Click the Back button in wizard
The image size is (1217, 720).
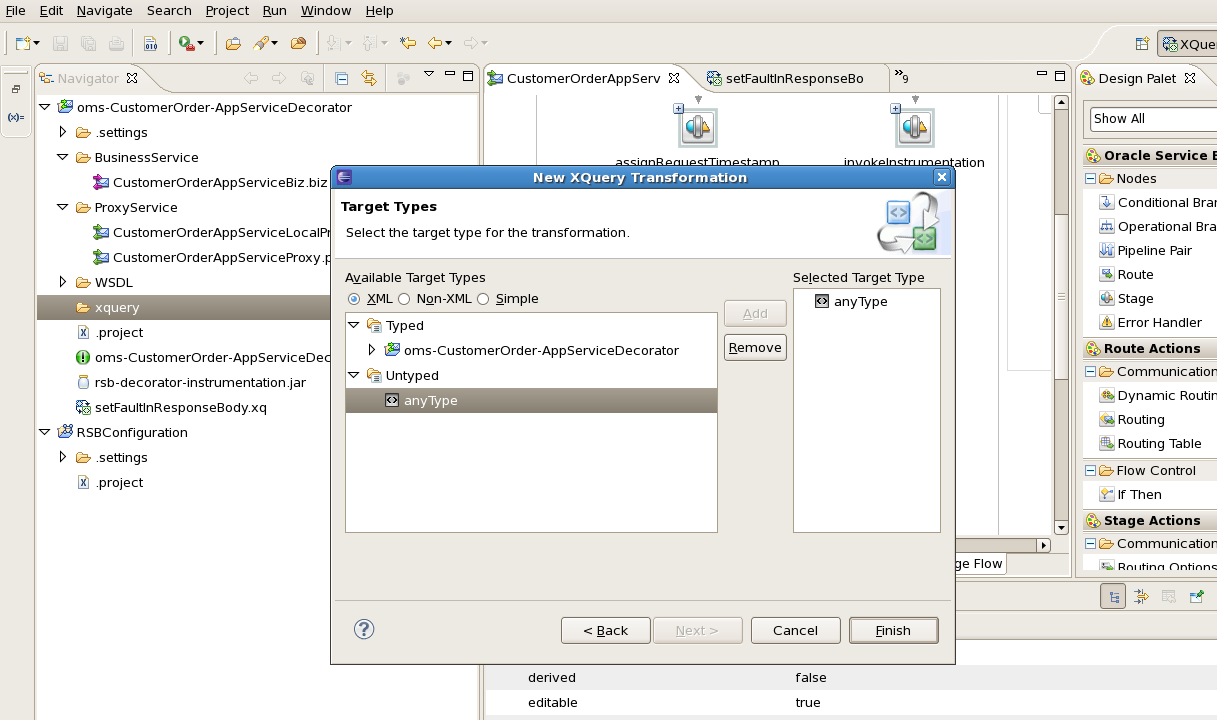[605, 630]
